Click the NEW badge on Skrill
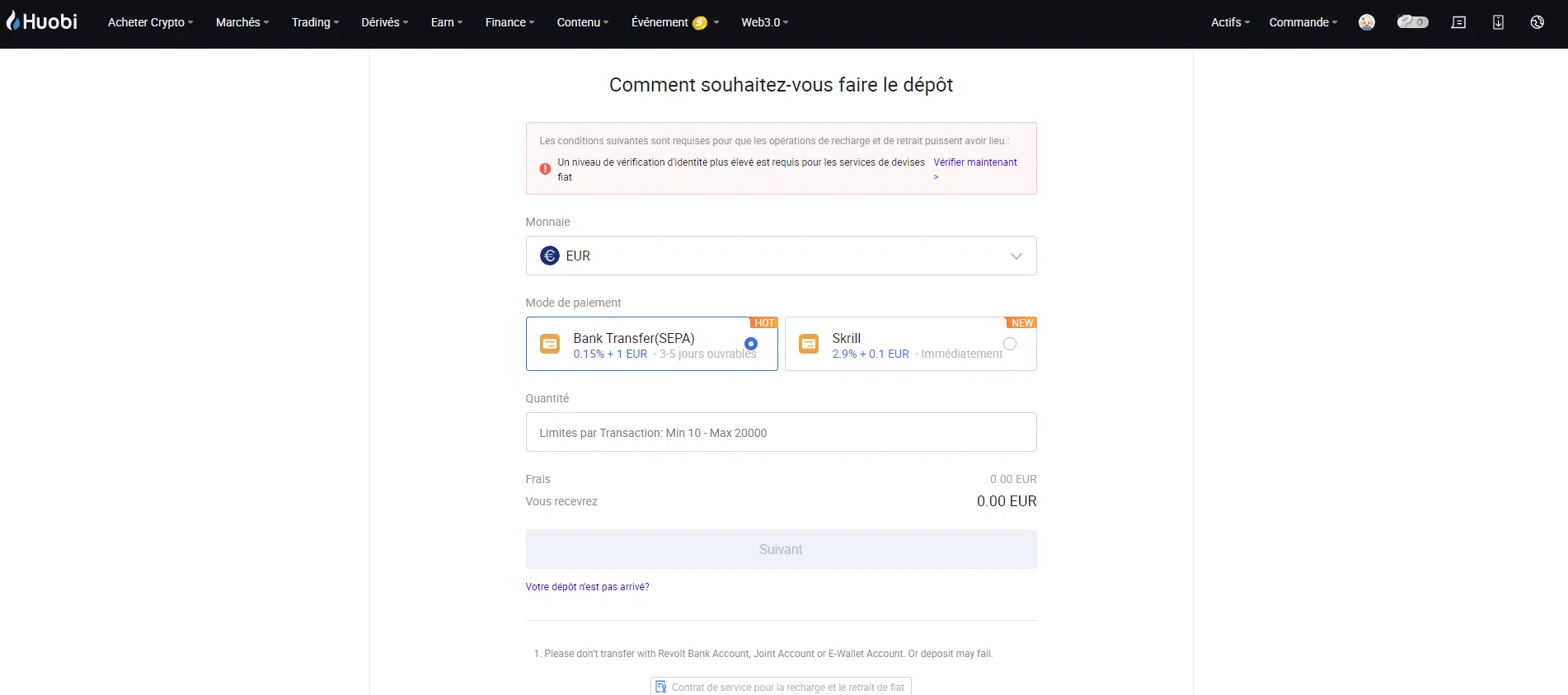Screen dimensions: 1568x695 click(x=1022, y=323)
